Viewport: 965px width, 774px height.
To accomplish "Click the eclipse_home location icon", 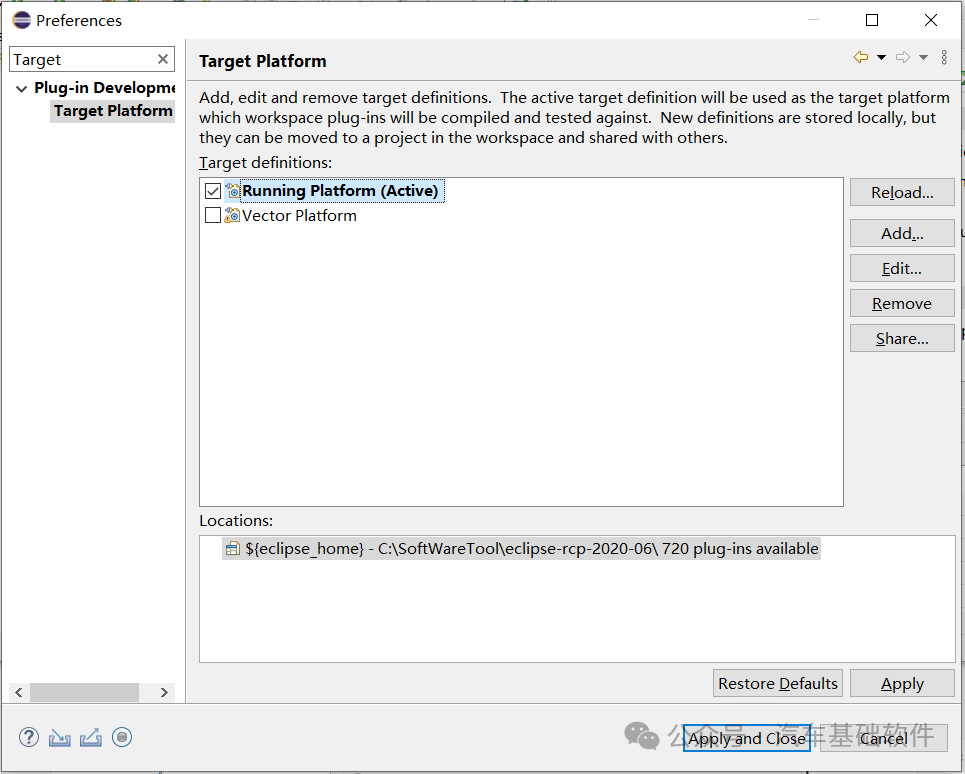I will [x=233, y=549].
